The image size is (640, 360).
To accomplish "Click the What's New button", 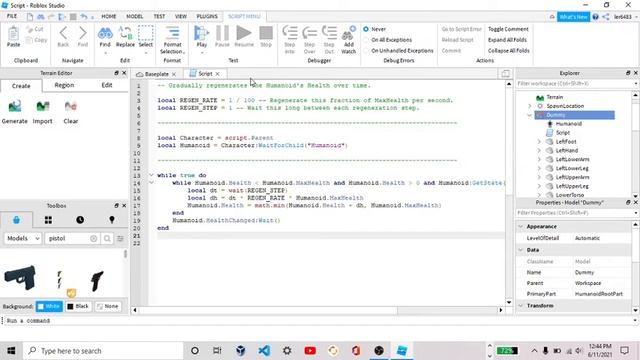I will tap(573, 17).
